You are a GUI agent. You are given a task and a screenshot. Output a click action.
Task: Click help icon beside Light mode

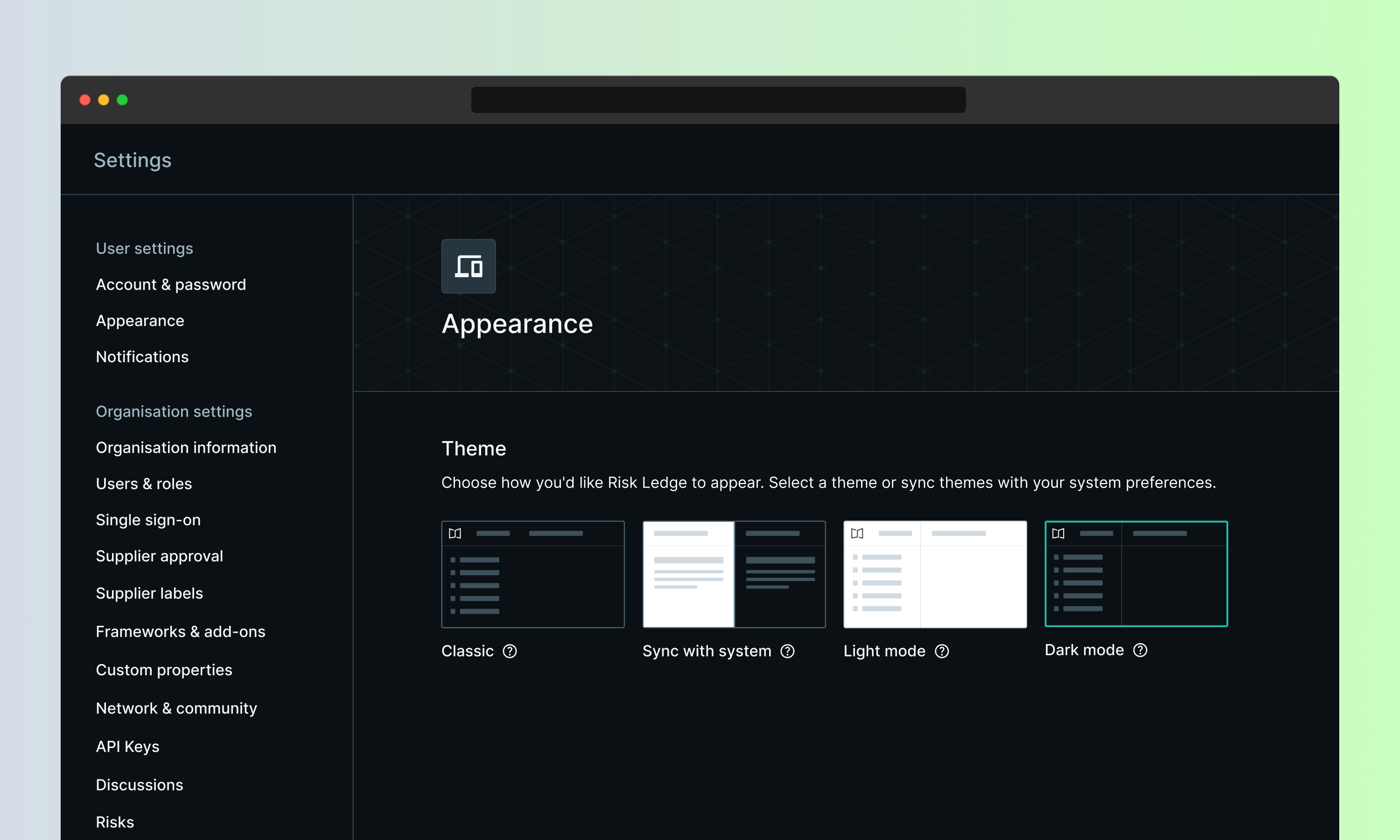(942, 651)
